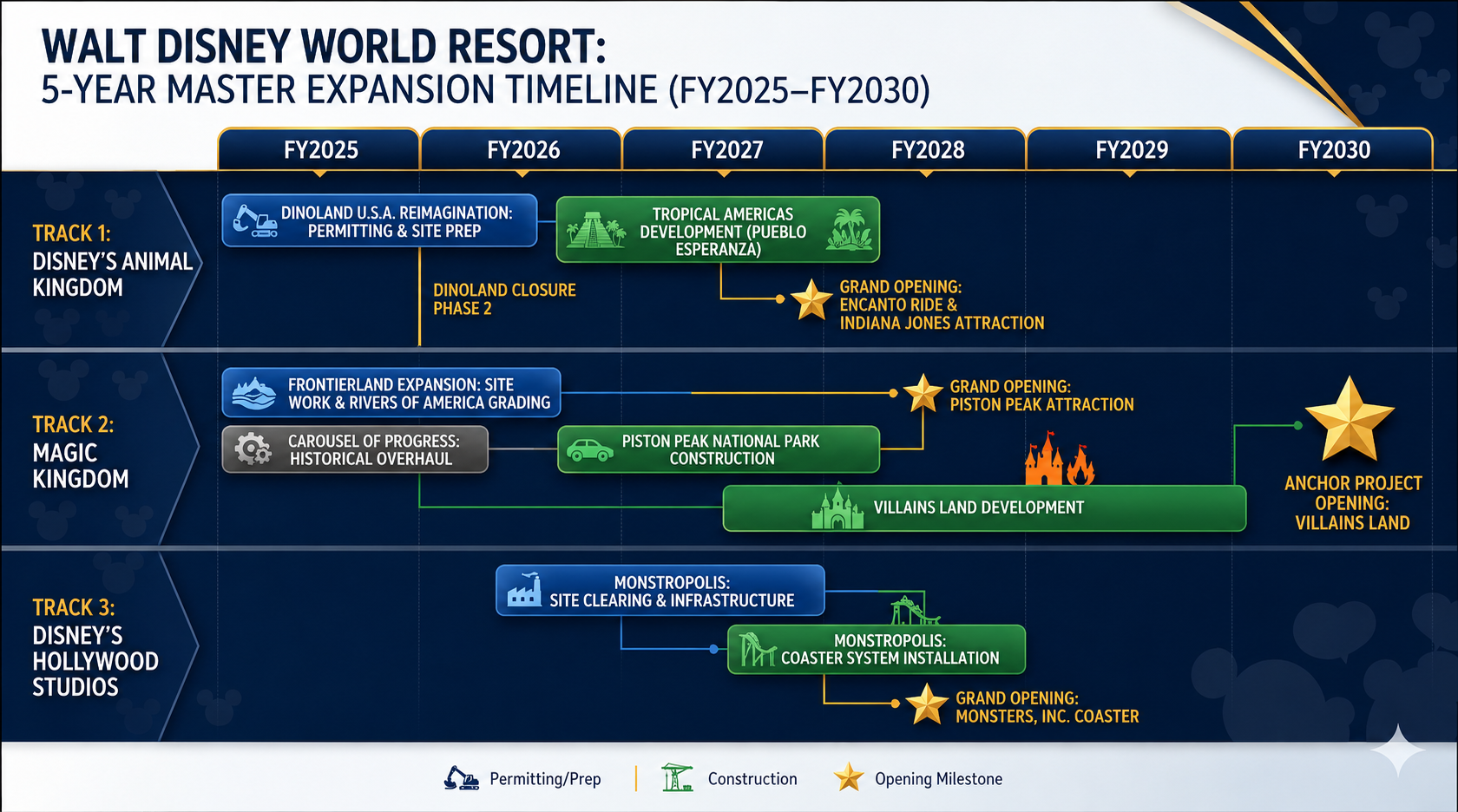Click the gold star for Monsters, Inc. Coaster

click(927, 704)
